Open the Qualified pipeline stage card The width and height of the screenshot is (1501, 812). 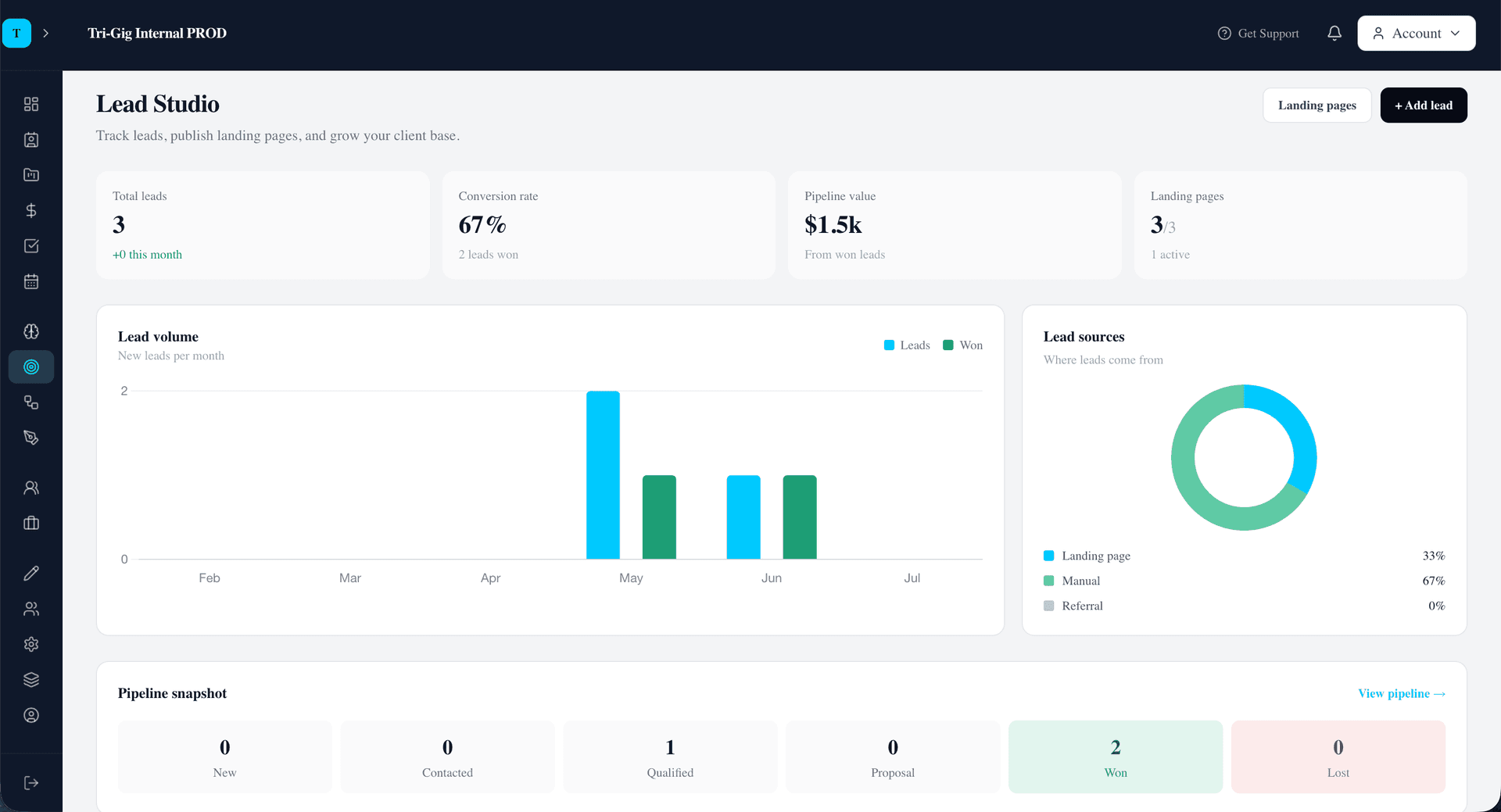(x=670, y=757)
